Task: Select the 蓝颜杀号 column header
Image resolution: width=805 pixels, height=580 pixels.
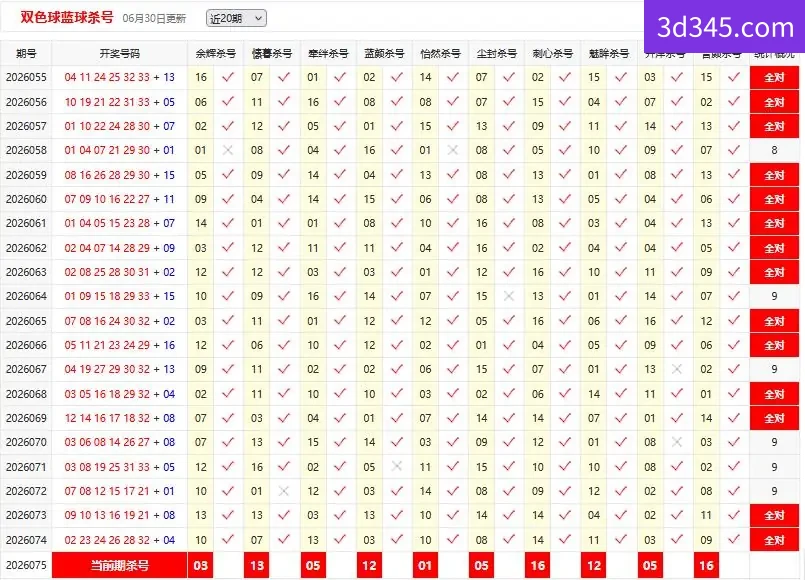Action: (384, 53)
